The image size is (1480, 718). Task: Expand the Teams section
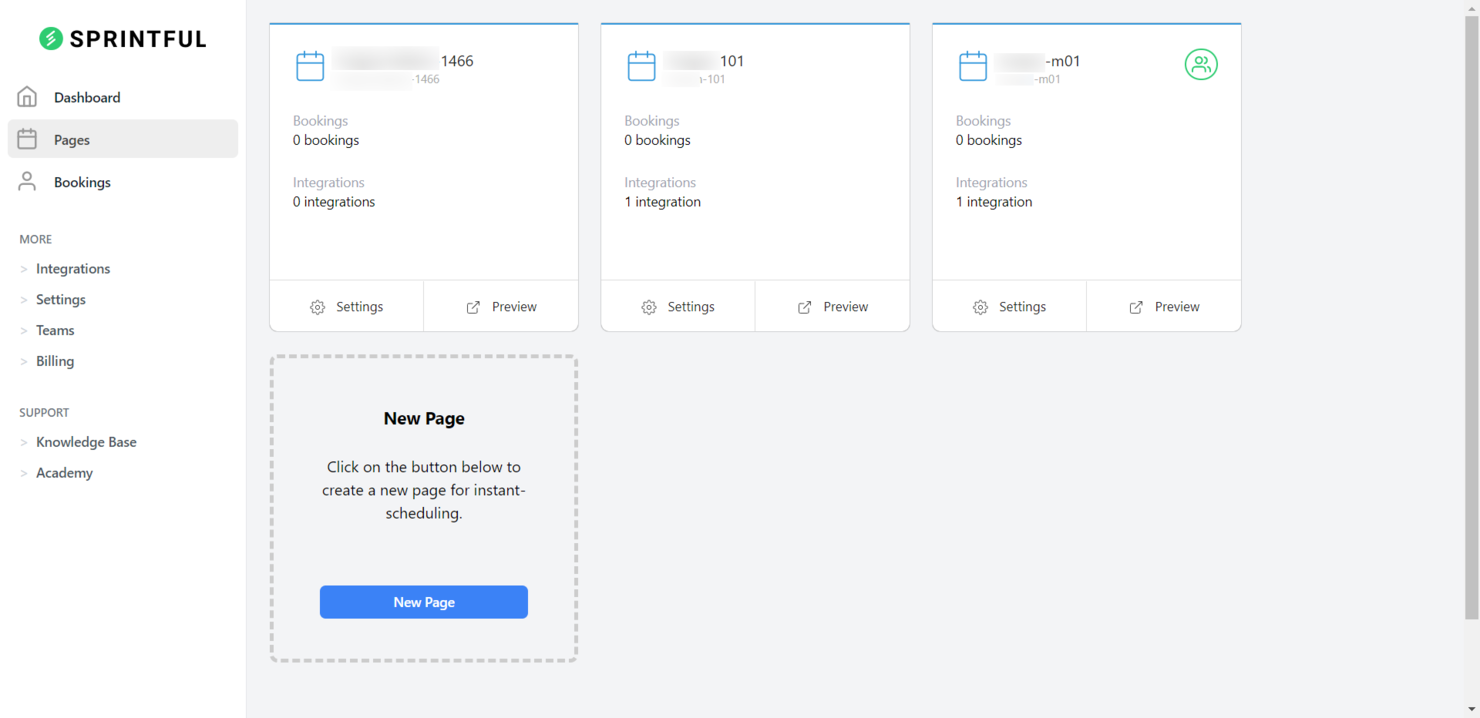[55, 330]
